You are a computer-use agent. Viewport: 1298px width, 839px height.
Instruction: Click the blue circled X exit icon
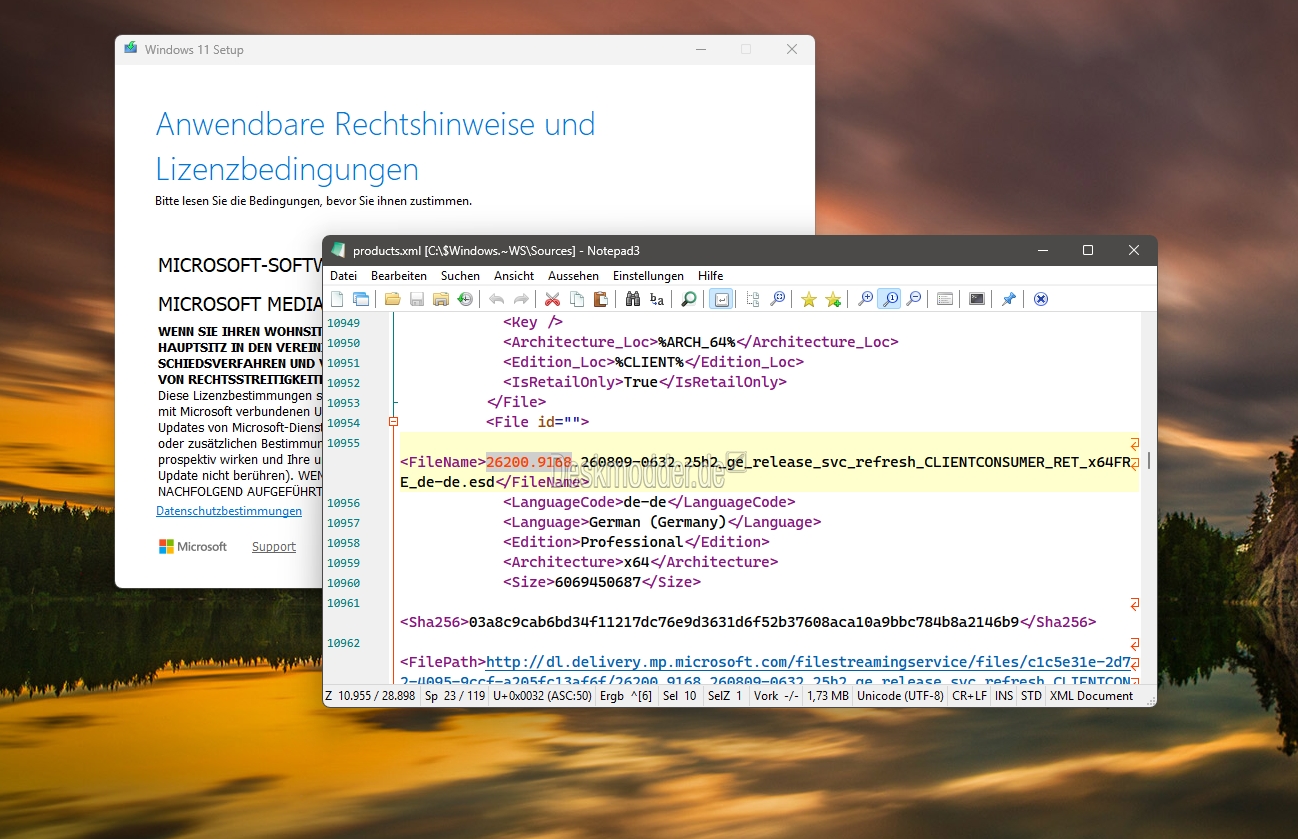click(x=1041, y=299)
